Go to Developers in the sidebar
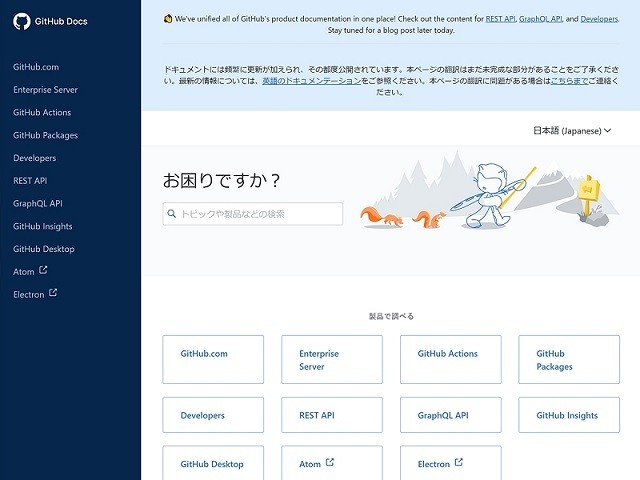640x480 pixels. 35,158
